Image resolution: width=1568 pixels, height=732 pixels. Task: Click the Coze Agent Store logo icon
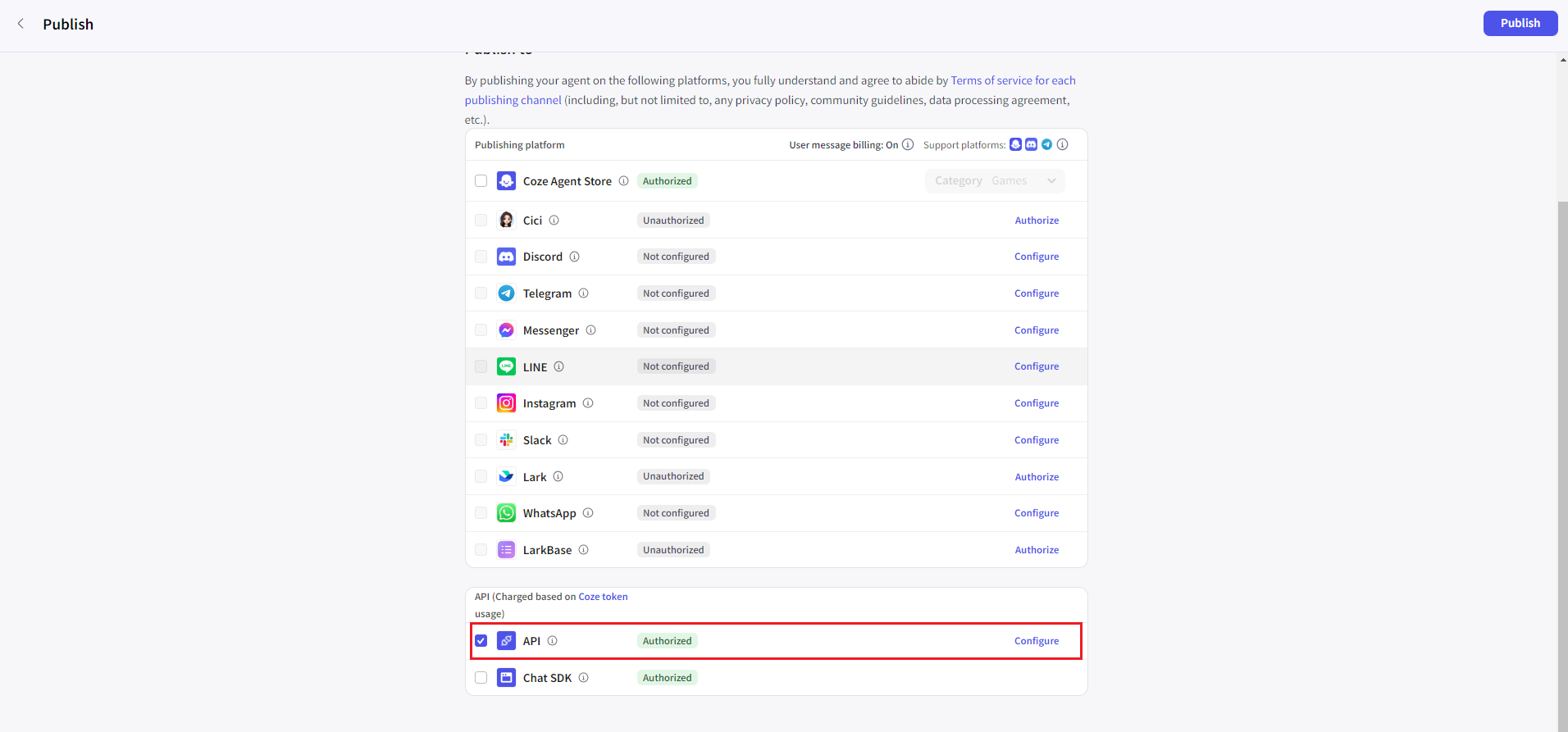pos(507,181)
